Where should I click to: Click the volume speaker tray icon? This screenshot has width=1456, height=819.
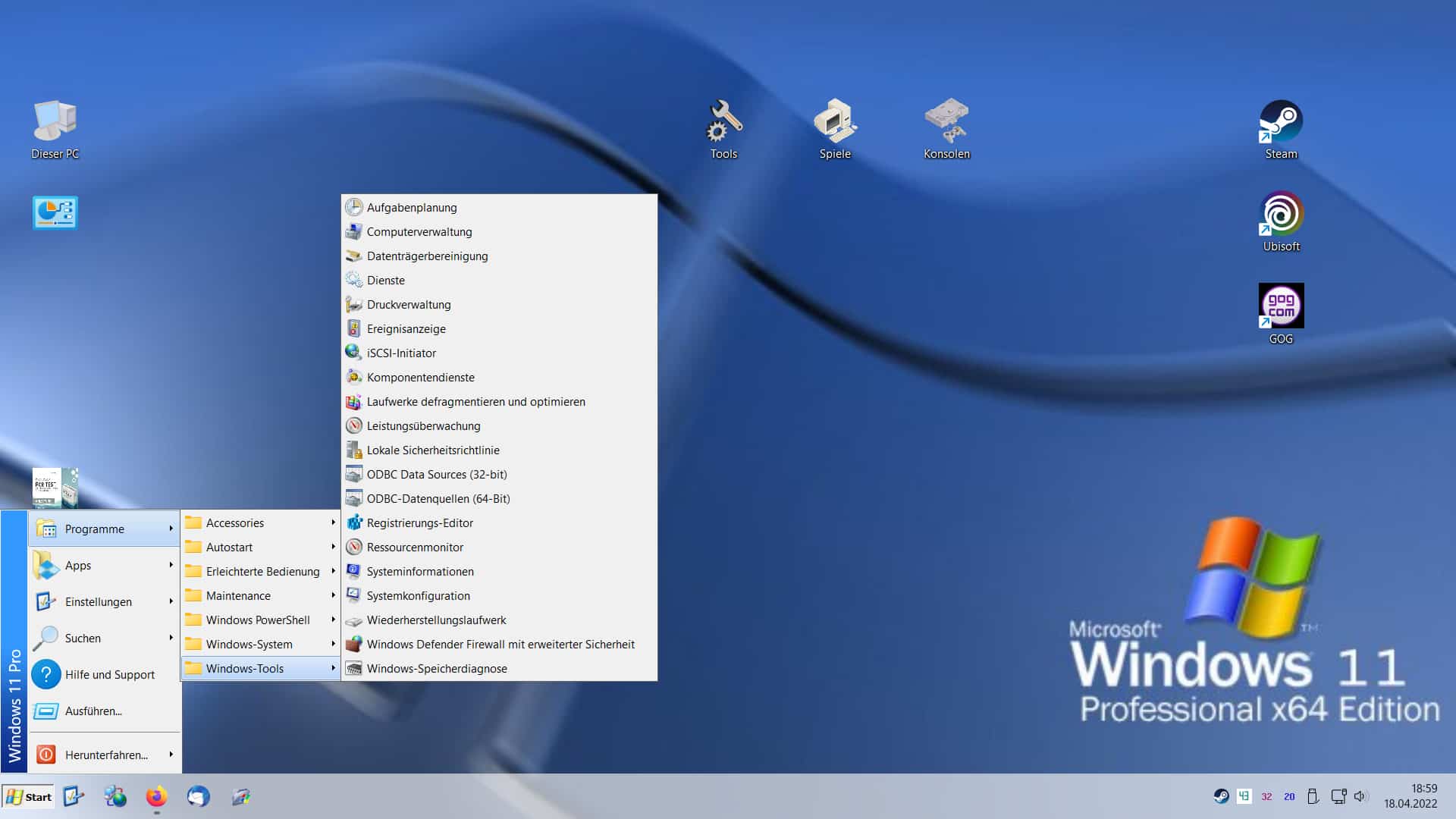pyautogui.click(x=1360, y=796)
